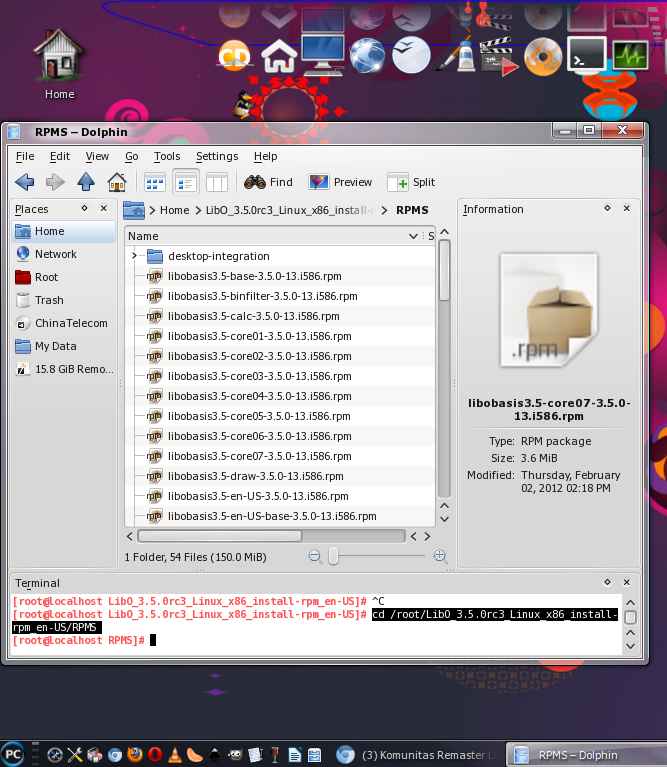Viewport: 667px width, 767px height.
Task: Open the View menu
Action: pyautogui.click(x=97, y=156)
